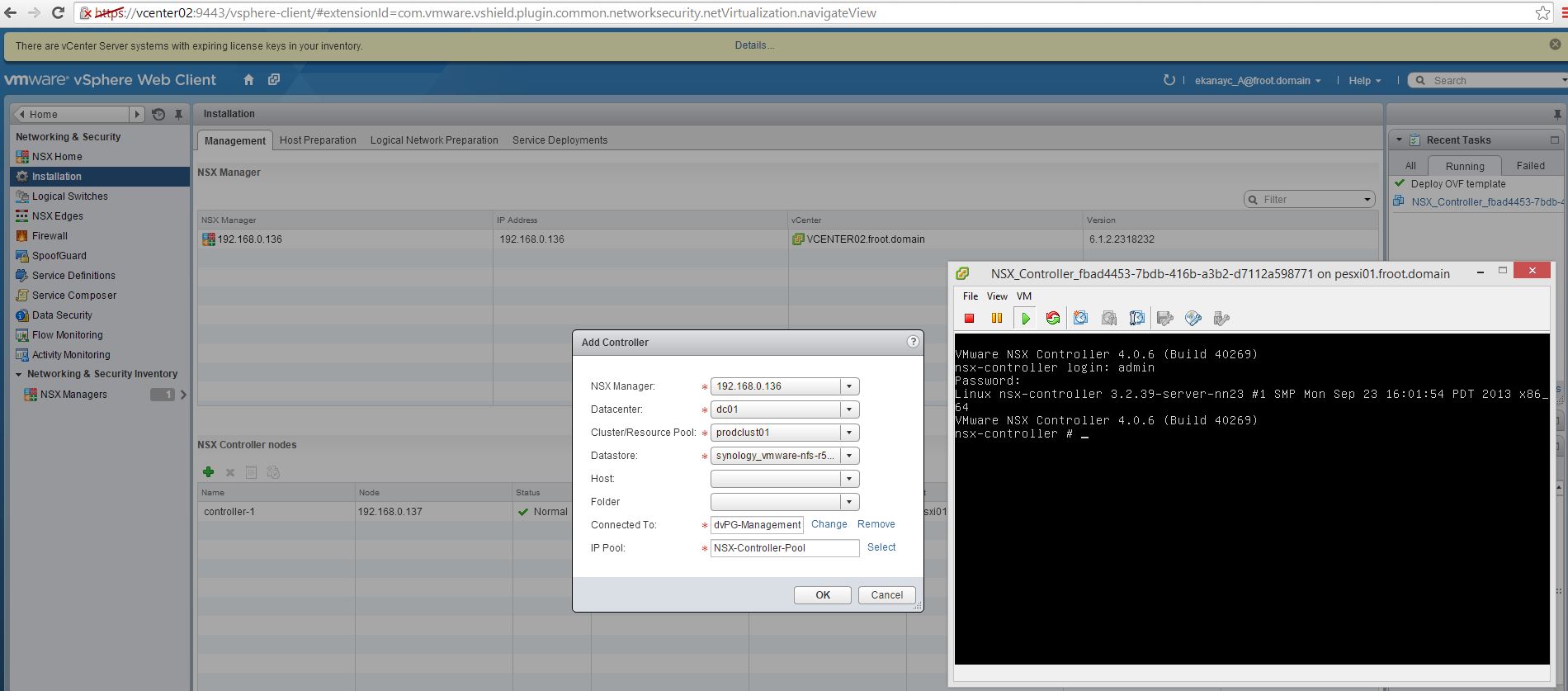Connect floppy device icon in console toolbar
1568x691 pixels.
tap(1165, 318)
